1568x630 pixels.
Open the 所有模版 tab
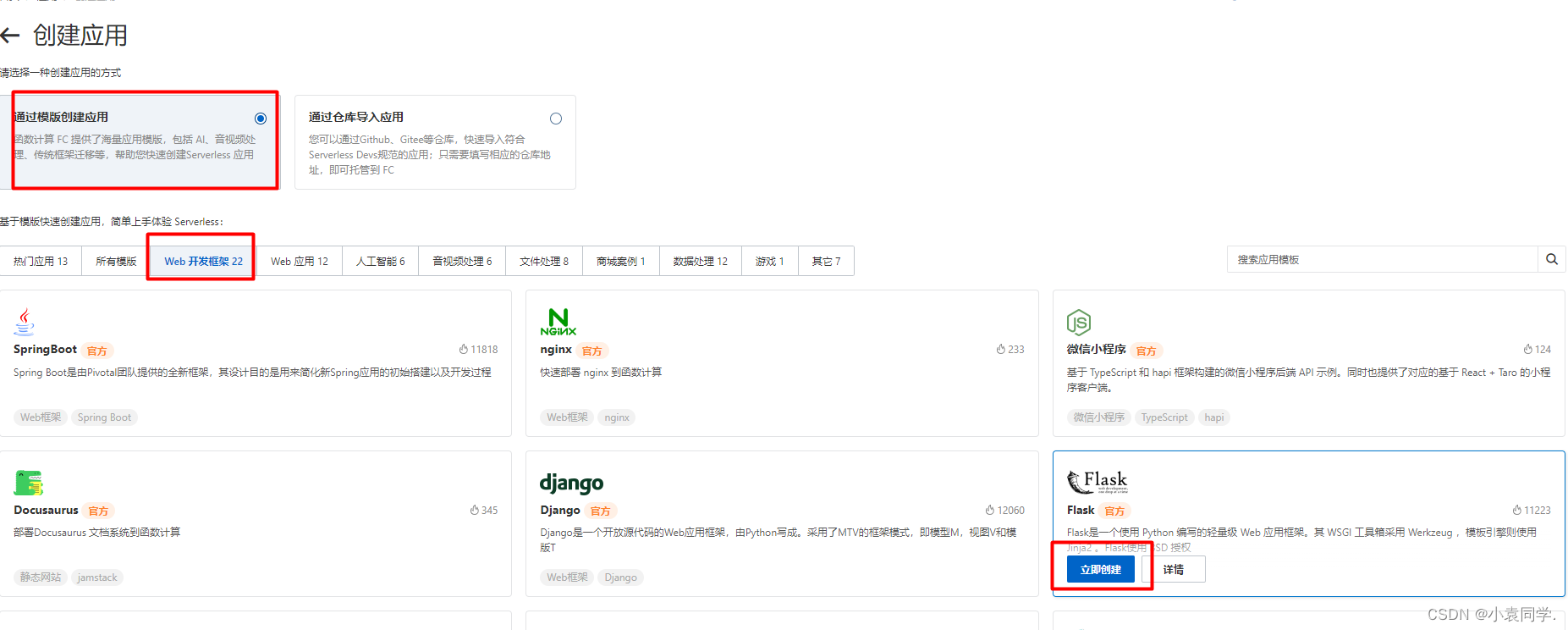[116, 261]
